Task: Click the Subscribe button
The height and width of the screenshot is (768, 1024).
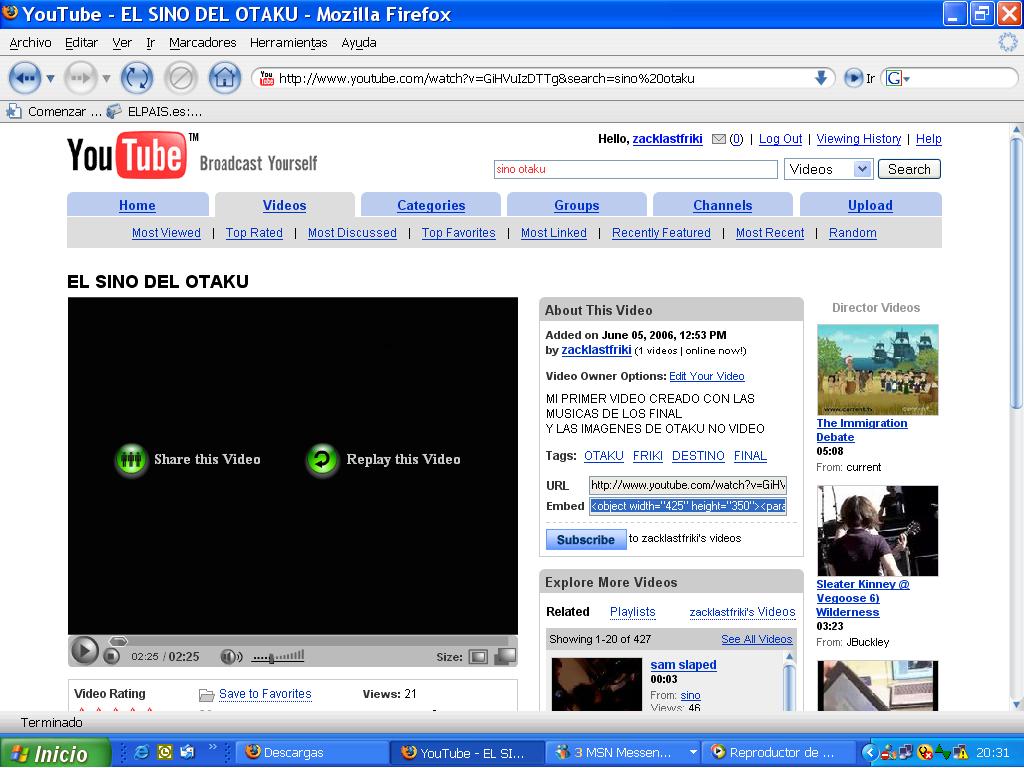Action: (x=586, y=539)
